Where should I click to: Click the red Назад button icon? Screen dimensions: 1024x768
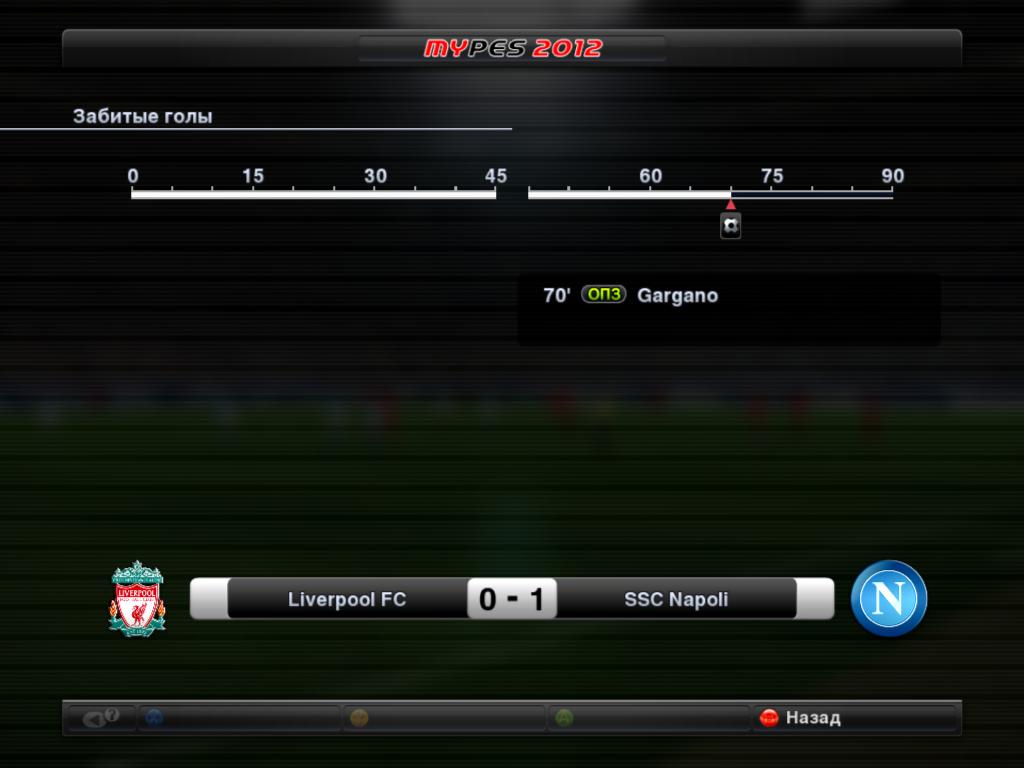(769, 718)
